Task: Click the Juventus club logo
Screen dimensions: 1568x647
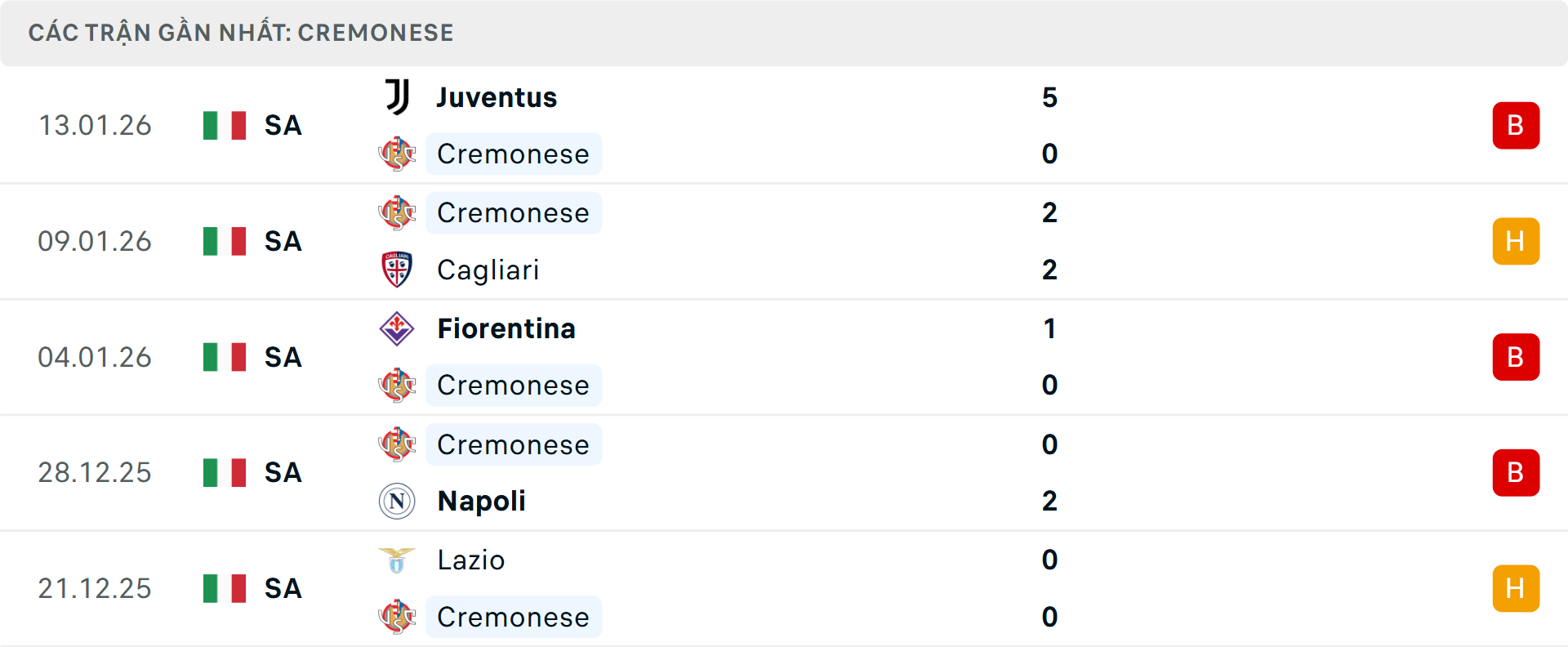Action: pyautogui.click(x=397, y=97)
